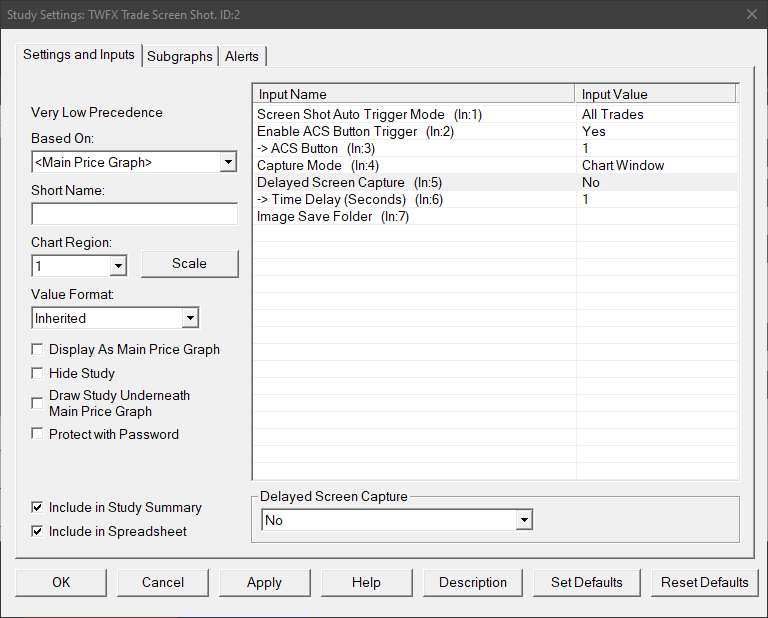
Task: Uncheck Include in Spreadsheet option
Action: pyautogui.click(x=38, y=532)
